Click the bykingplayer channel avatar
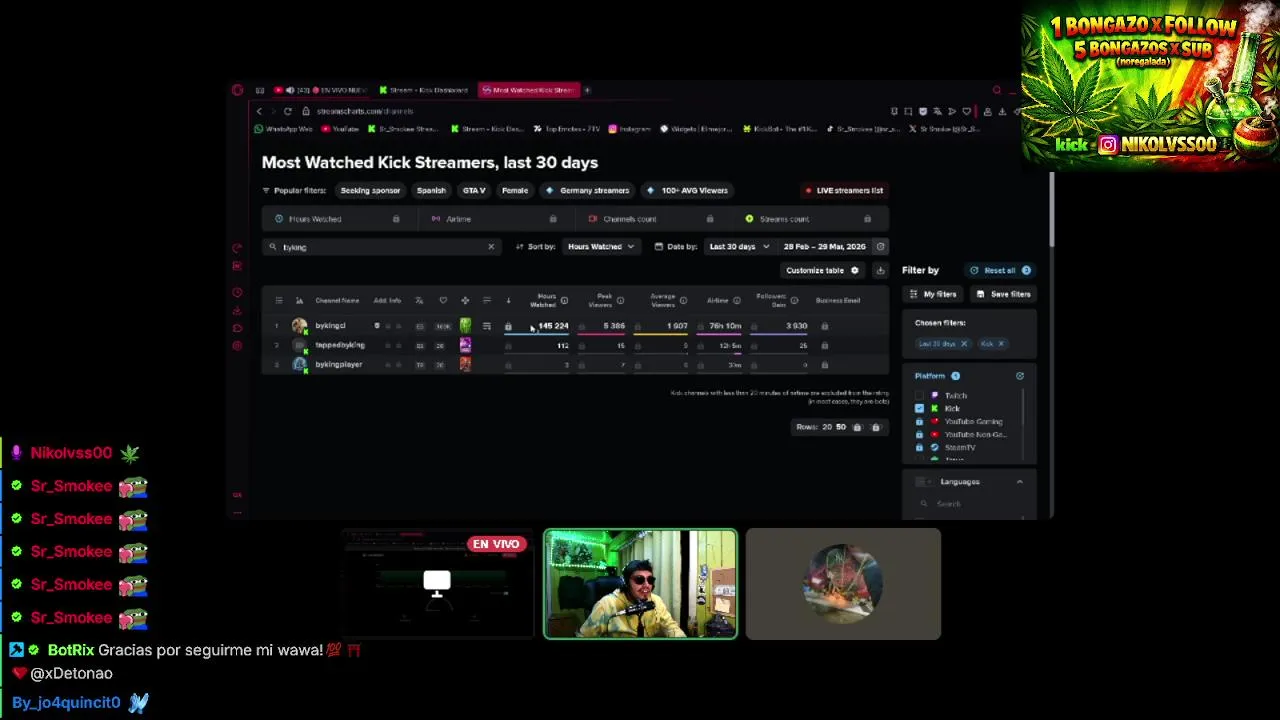Screen dimensions: 1280x720 click(x=299, y=365)
